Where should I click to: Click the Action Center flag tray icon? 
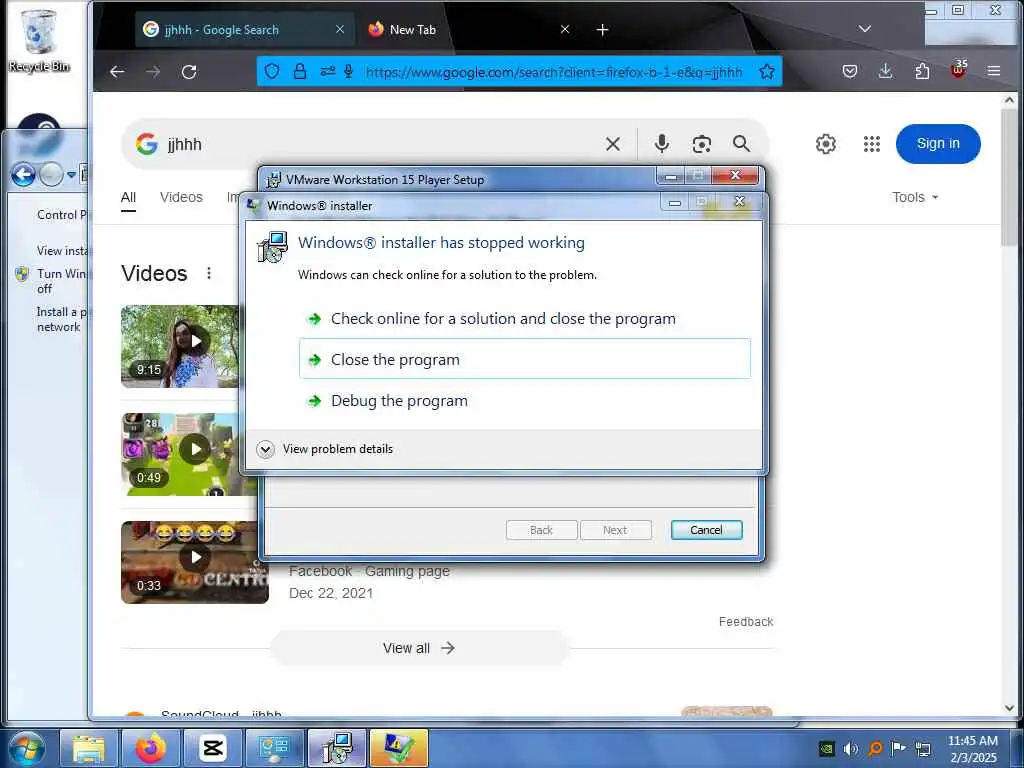pyautogui.click(x=898, y=748)
